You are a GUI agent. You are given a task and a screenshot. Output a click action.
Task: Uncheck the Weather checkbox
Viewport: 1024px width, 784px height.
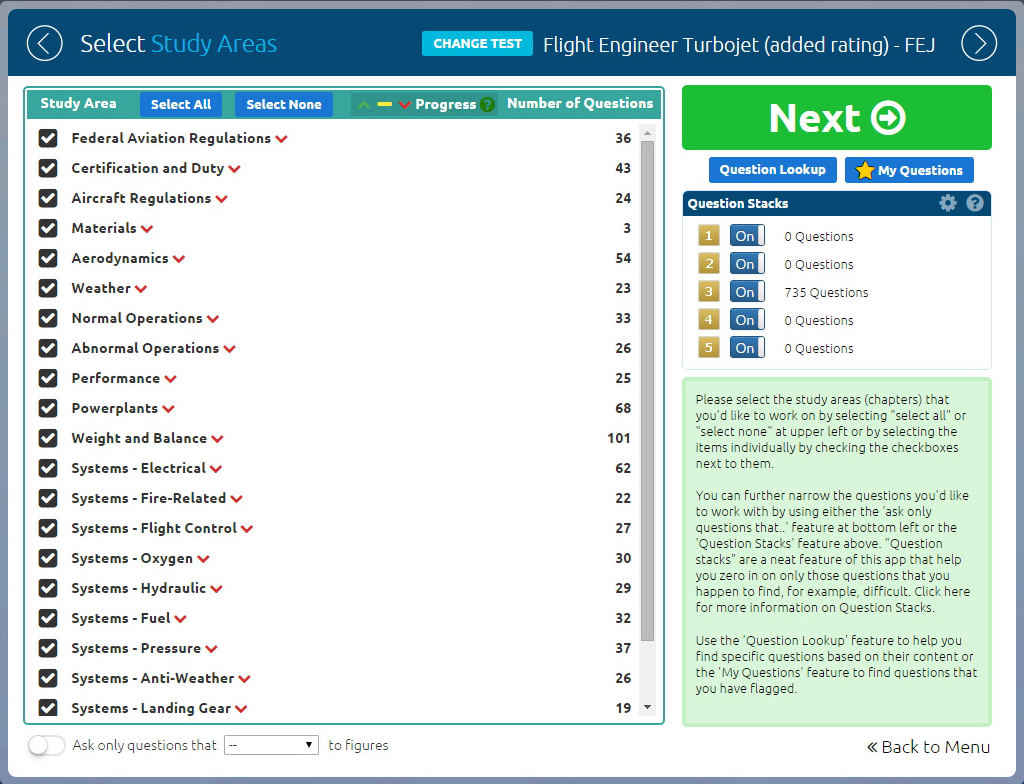point(48,289)
